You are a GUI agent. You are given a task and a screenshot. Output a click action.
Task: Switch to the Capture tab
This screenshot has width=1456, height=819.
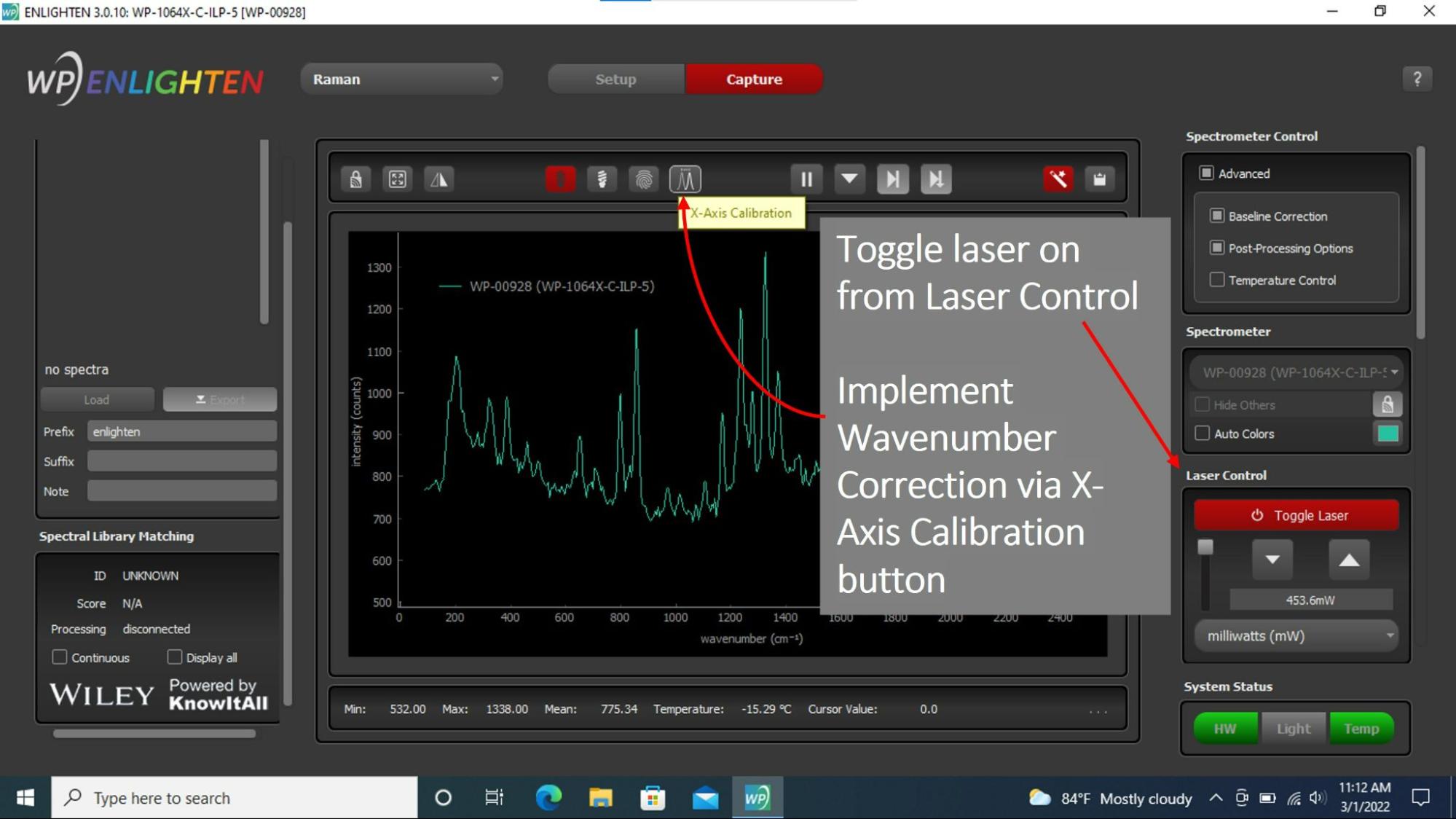tap(754, 79)
